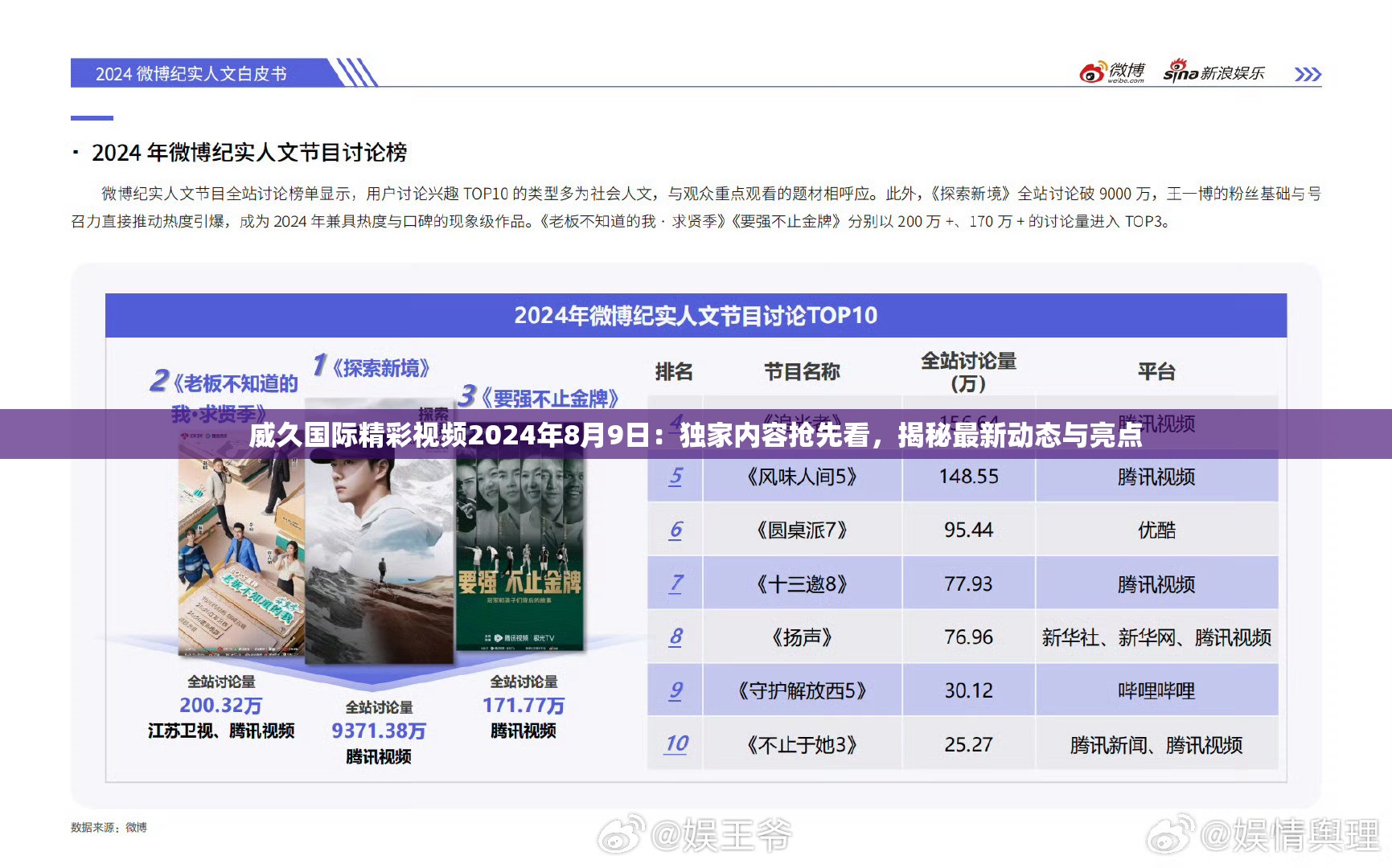
Task: Click the Sina 新浪娱乐 logo
Action: (x=1217, y=72)
